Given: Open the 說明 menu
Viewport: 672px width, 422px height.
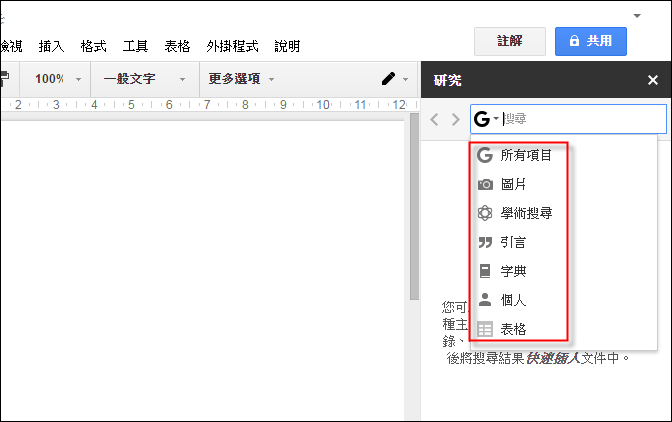Looking at the screenshot, I should coord(287,46).
